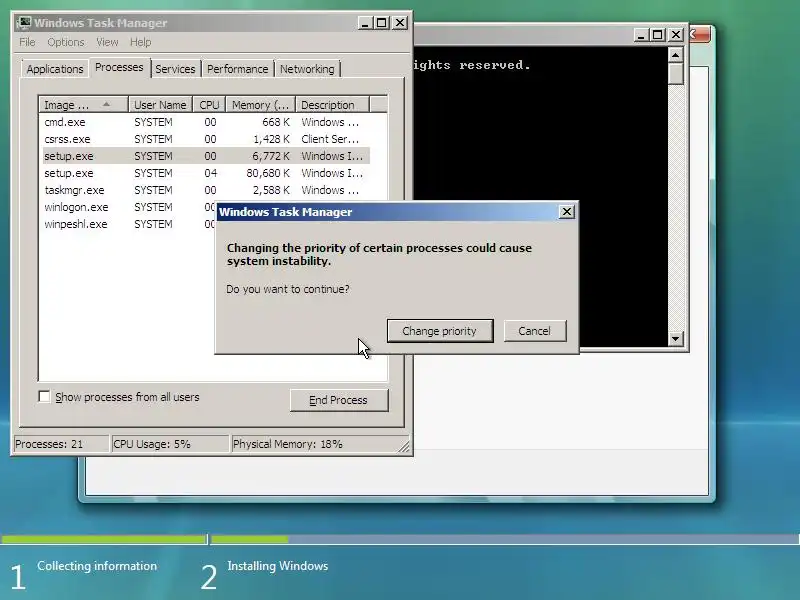Select setup.exe using 80,680 K memory

pos(206,173)
